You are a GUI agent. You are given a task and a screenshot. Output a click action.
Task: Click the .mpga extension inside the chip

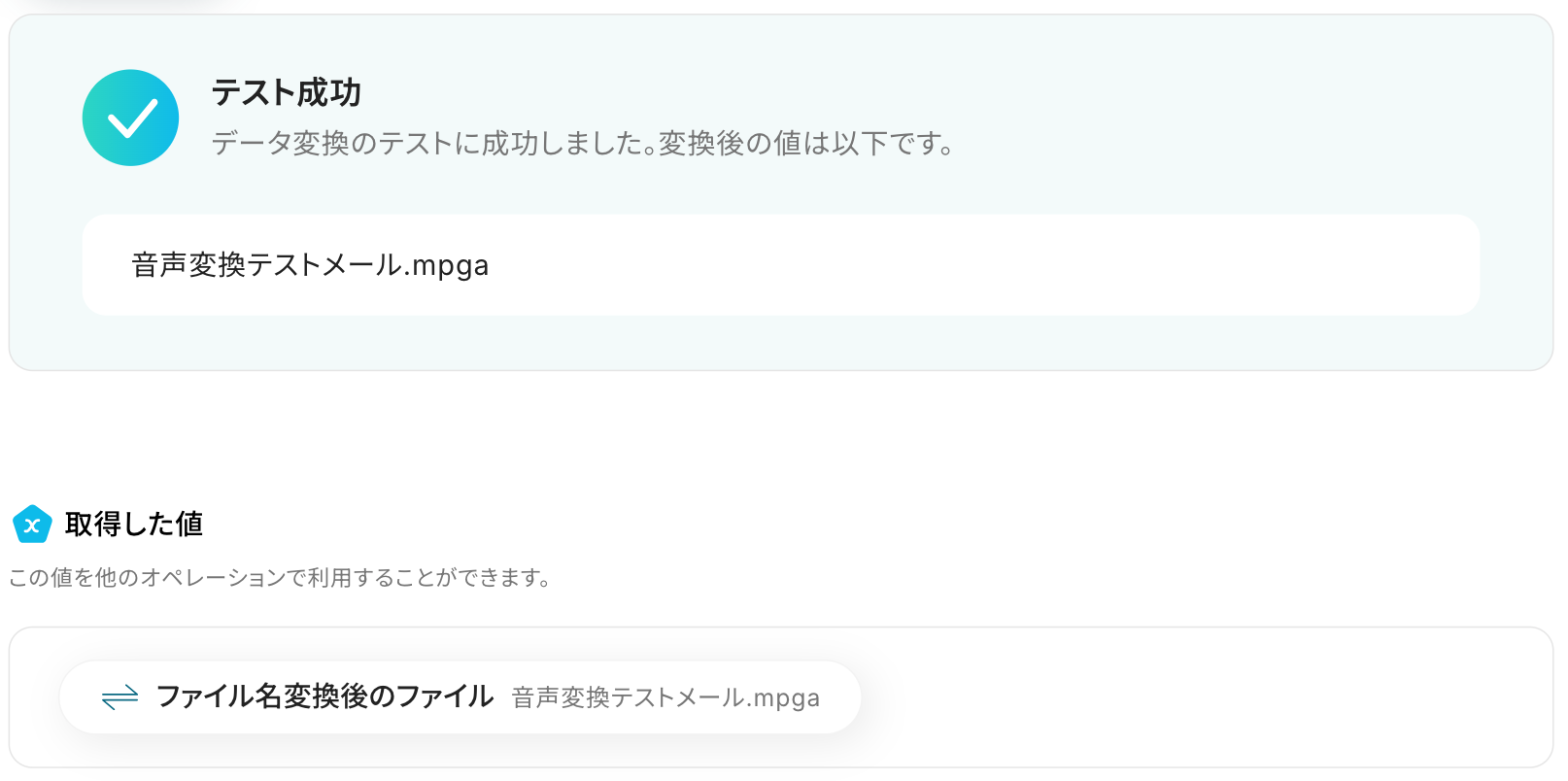[x=785, y=698]
